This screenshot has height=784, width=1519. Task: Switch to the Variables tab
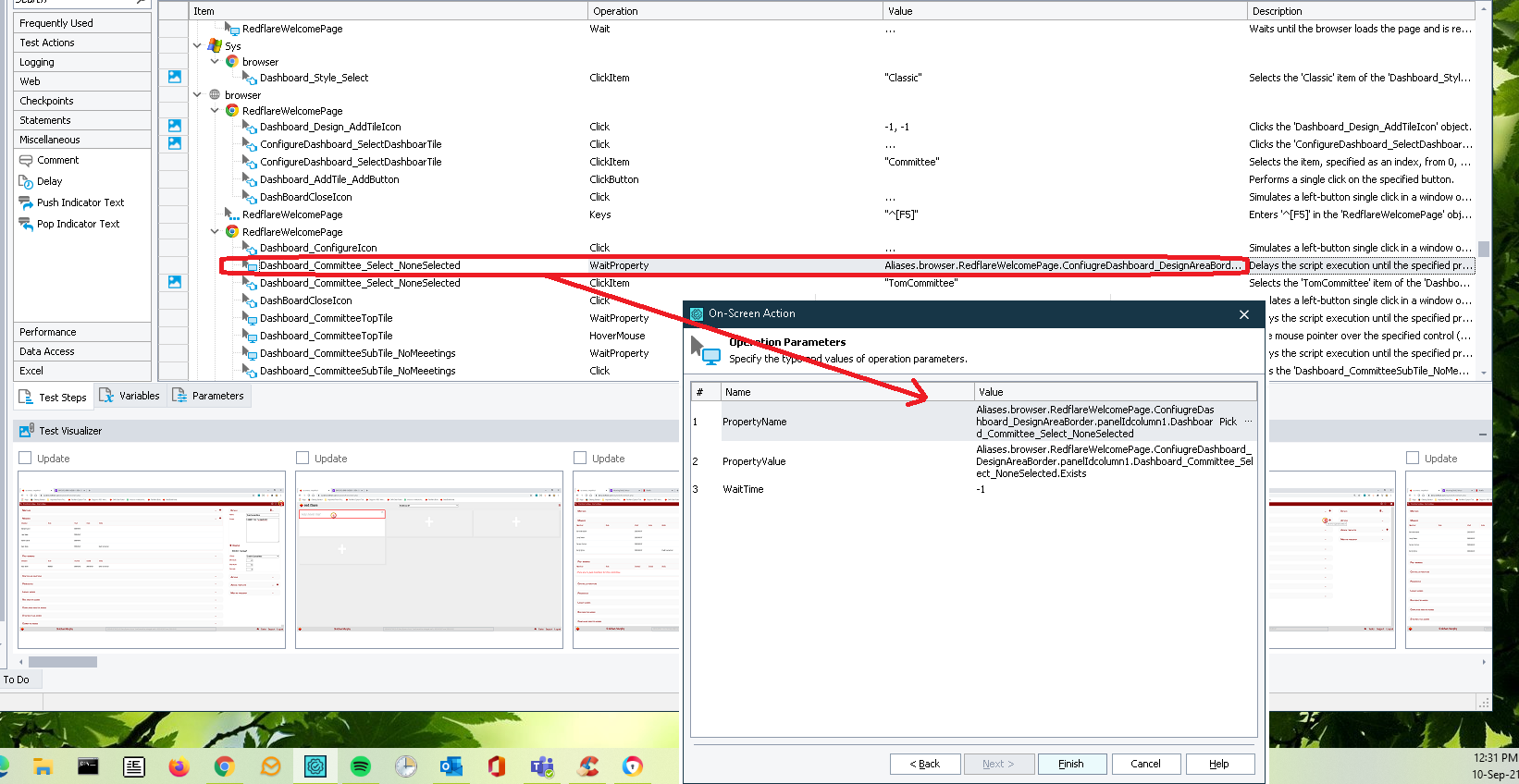pyautogui.click(x=130, y=396)
